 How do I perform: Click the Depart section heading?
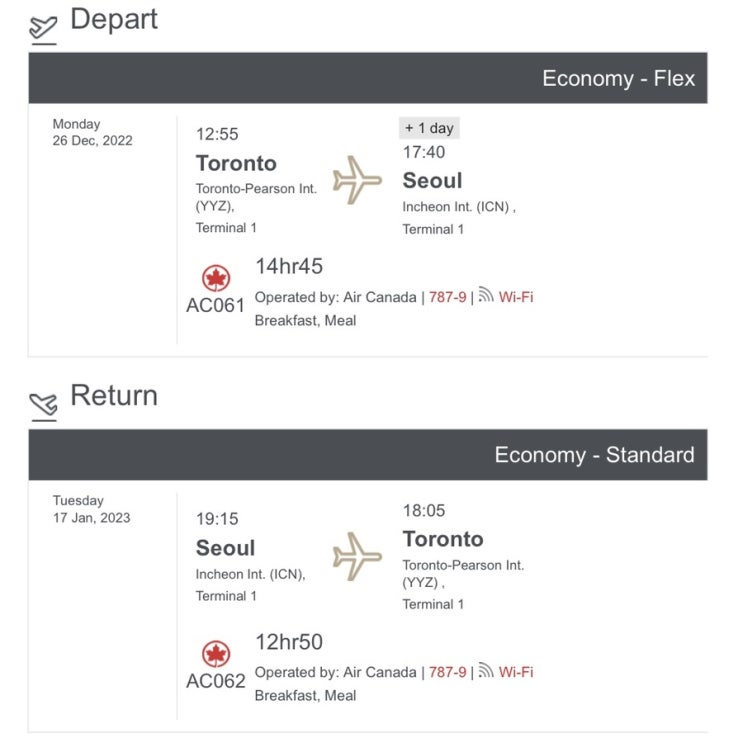point(114,19)
